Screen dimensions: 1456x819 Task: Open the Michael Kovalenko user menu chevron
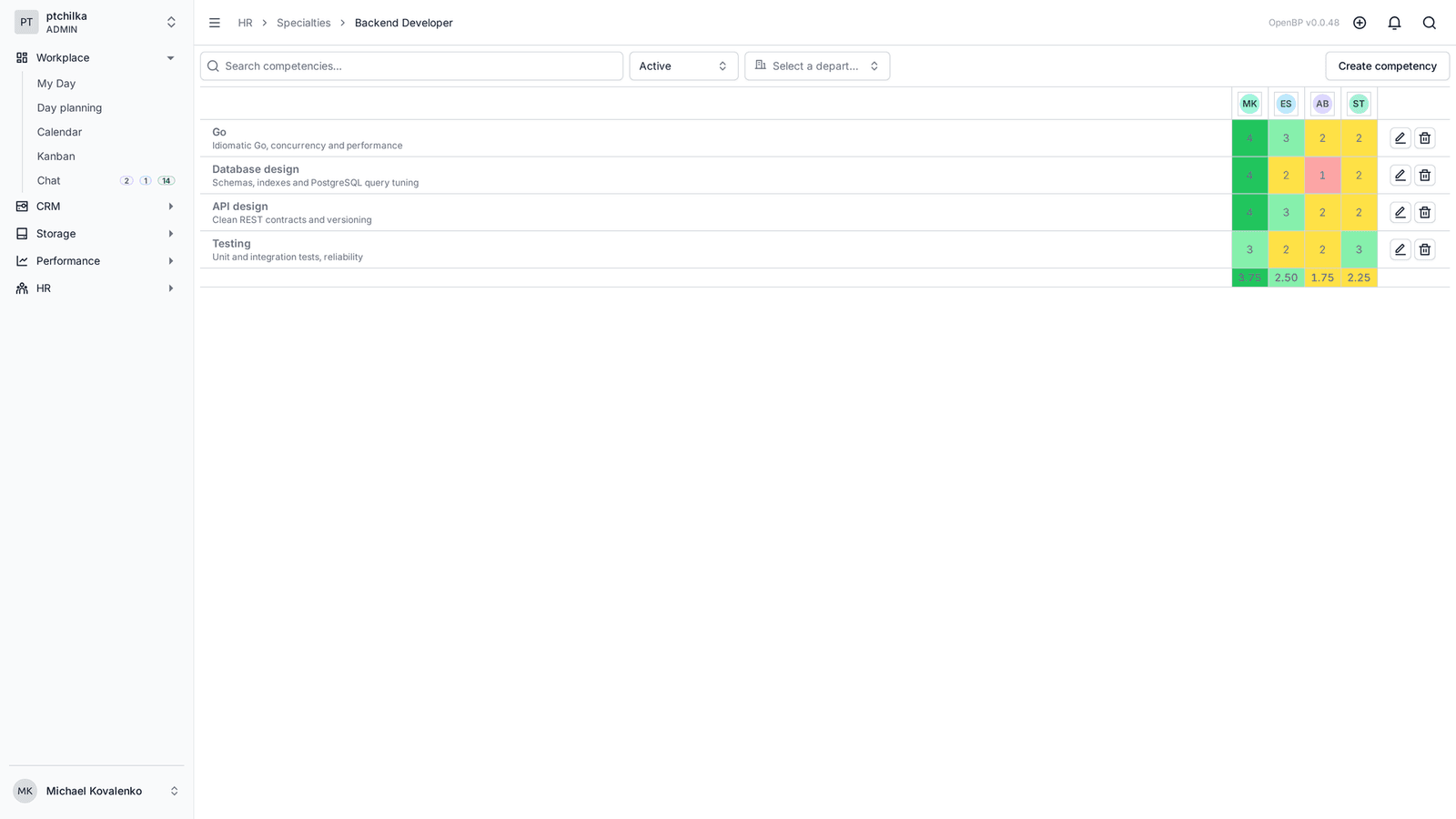click(x=174, y=791)
